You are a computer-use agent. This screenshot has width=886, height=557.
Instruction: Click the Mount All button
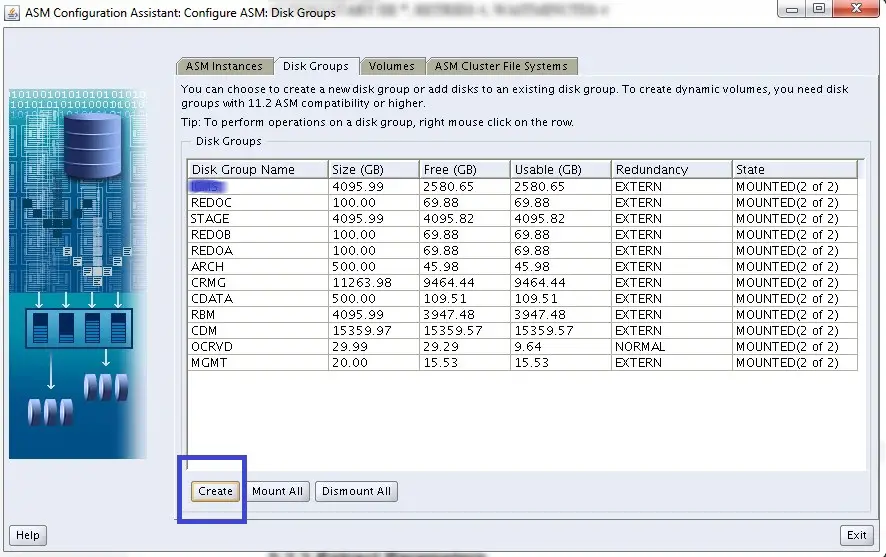click(277, 491)
